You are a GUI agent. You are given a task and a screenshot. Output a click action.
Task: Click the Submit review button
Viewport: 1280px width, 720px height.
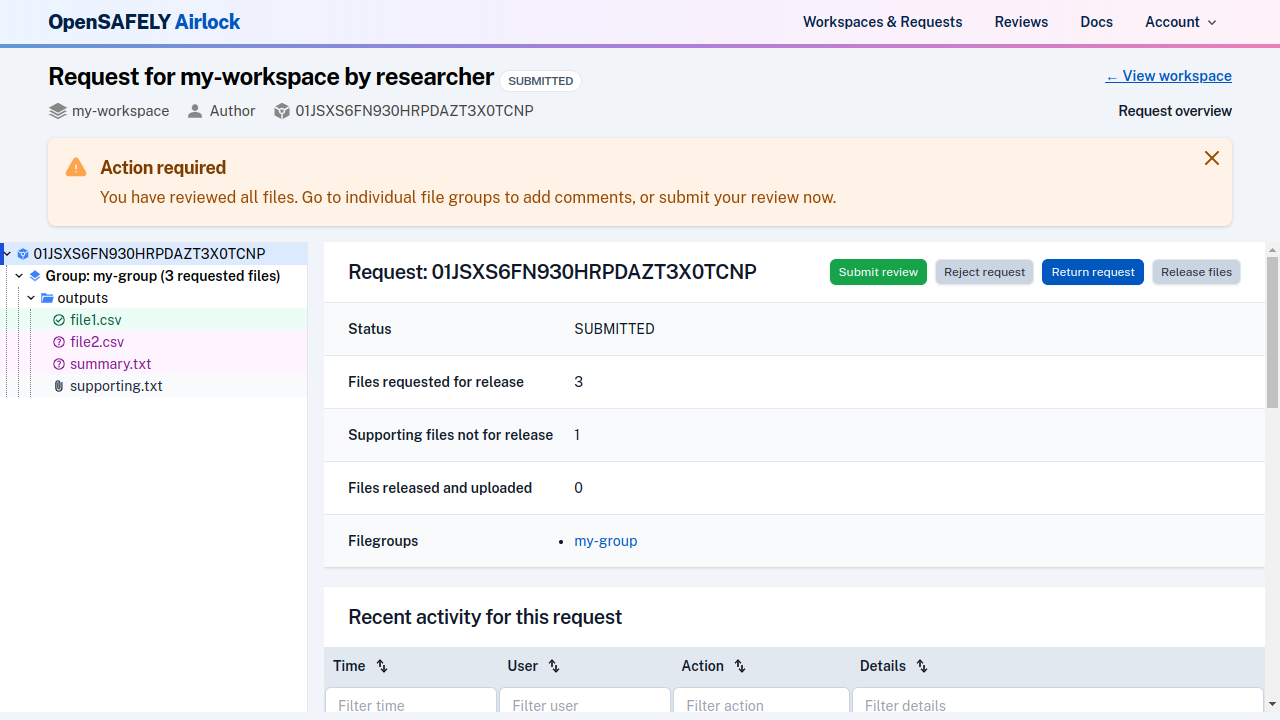(878, 272)
